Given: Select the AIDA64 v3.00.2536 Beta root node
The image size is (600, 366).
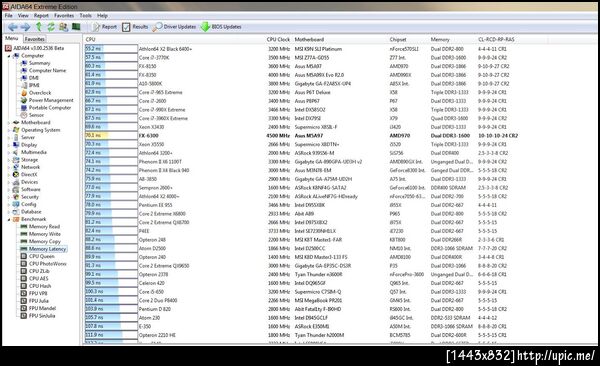Looking at the screenshot, I should [x=34, y=48].
